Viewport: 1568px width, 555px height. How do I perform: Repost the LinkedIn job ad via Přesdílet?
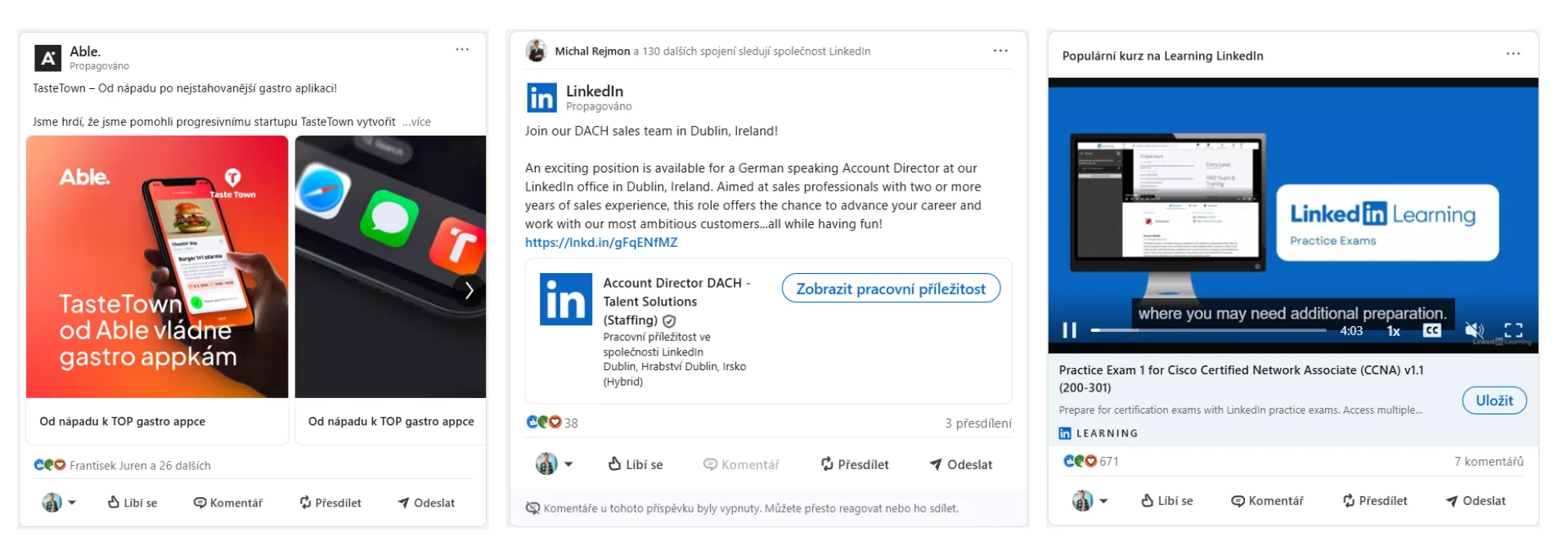(854, 464)
